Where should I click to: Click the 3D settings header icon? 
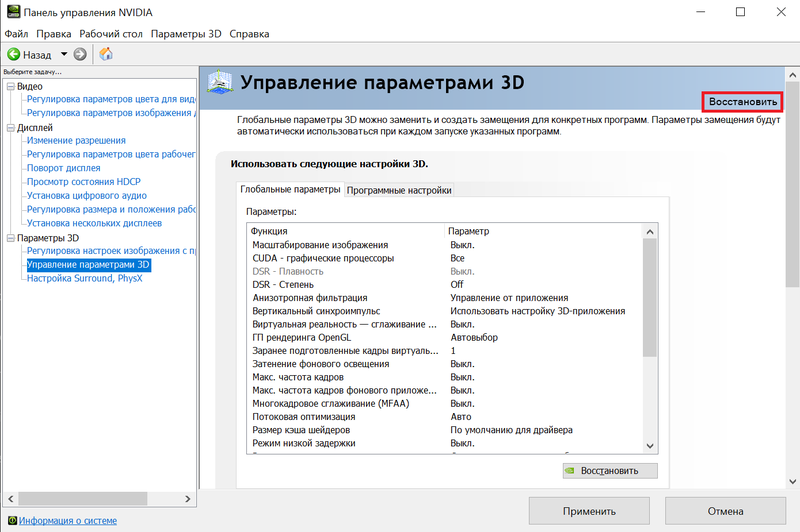click(x=220, y=82)
